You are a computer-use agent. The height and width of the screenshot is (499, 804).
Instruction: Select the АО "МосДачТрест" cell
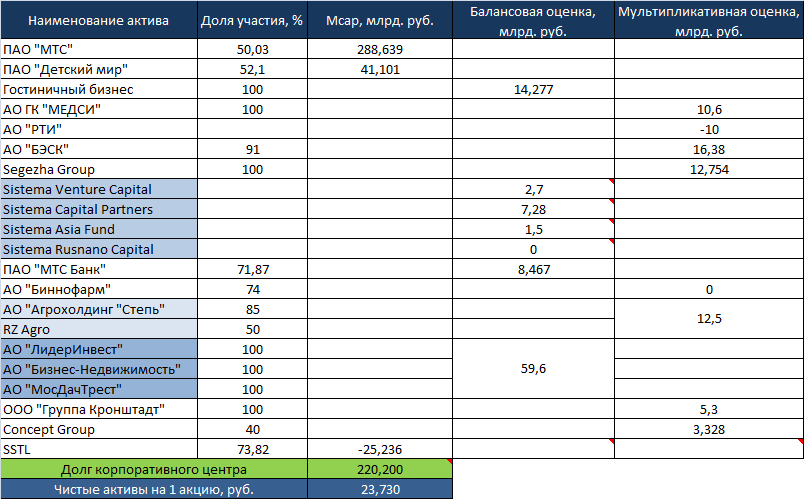[x=98, y=389]
